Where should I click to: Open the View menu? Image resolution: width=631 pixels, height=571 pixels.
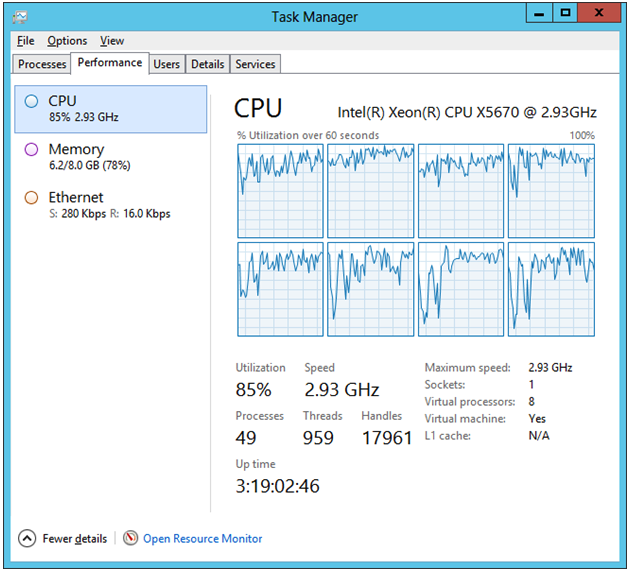pyautogui.click(x=112, y=41)
